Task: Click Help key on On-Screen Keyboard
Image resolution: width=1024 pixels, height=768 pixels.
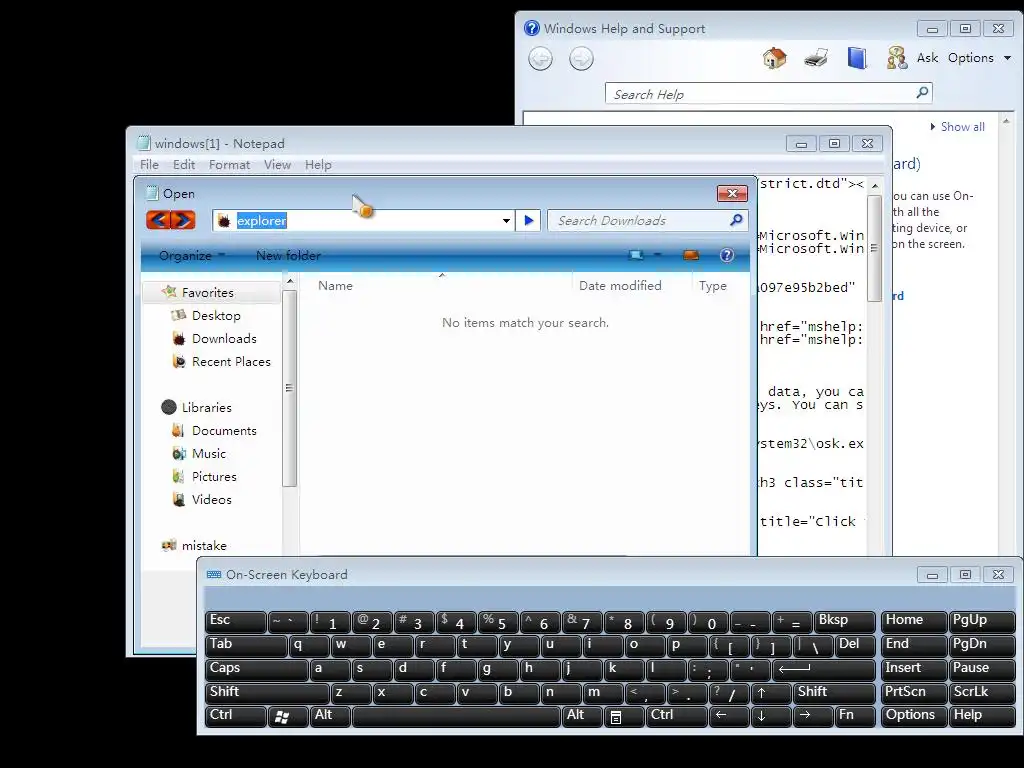Action: coord(982,716)
